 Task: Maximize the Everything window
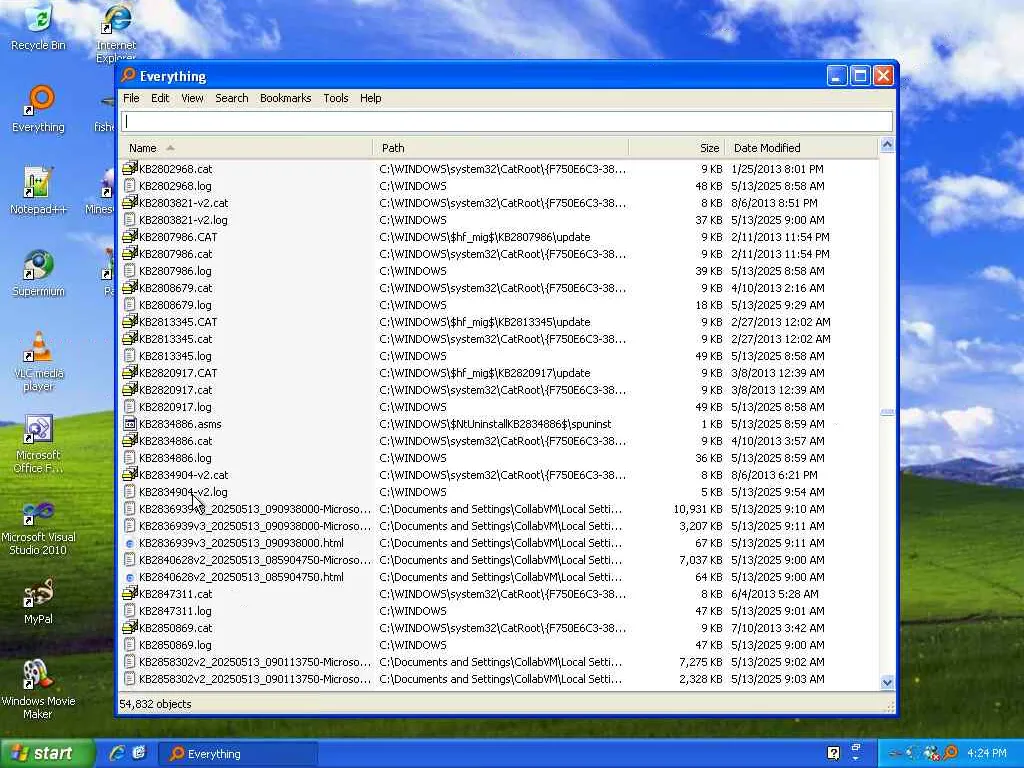click(x=860, y=76)
